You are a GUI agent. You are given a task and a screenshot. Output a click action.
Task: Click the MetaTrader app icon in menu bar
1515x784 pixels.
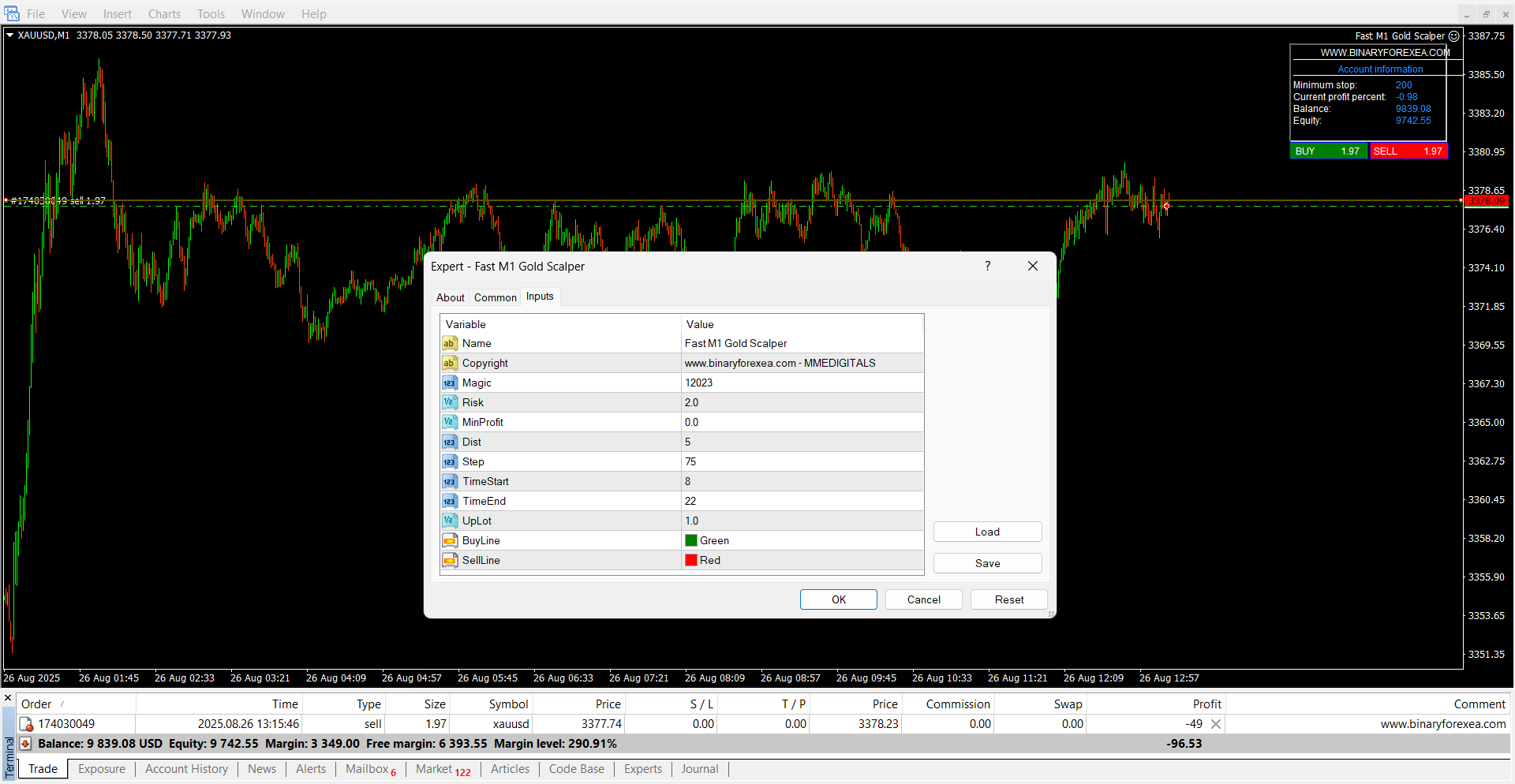coord(12,13)
